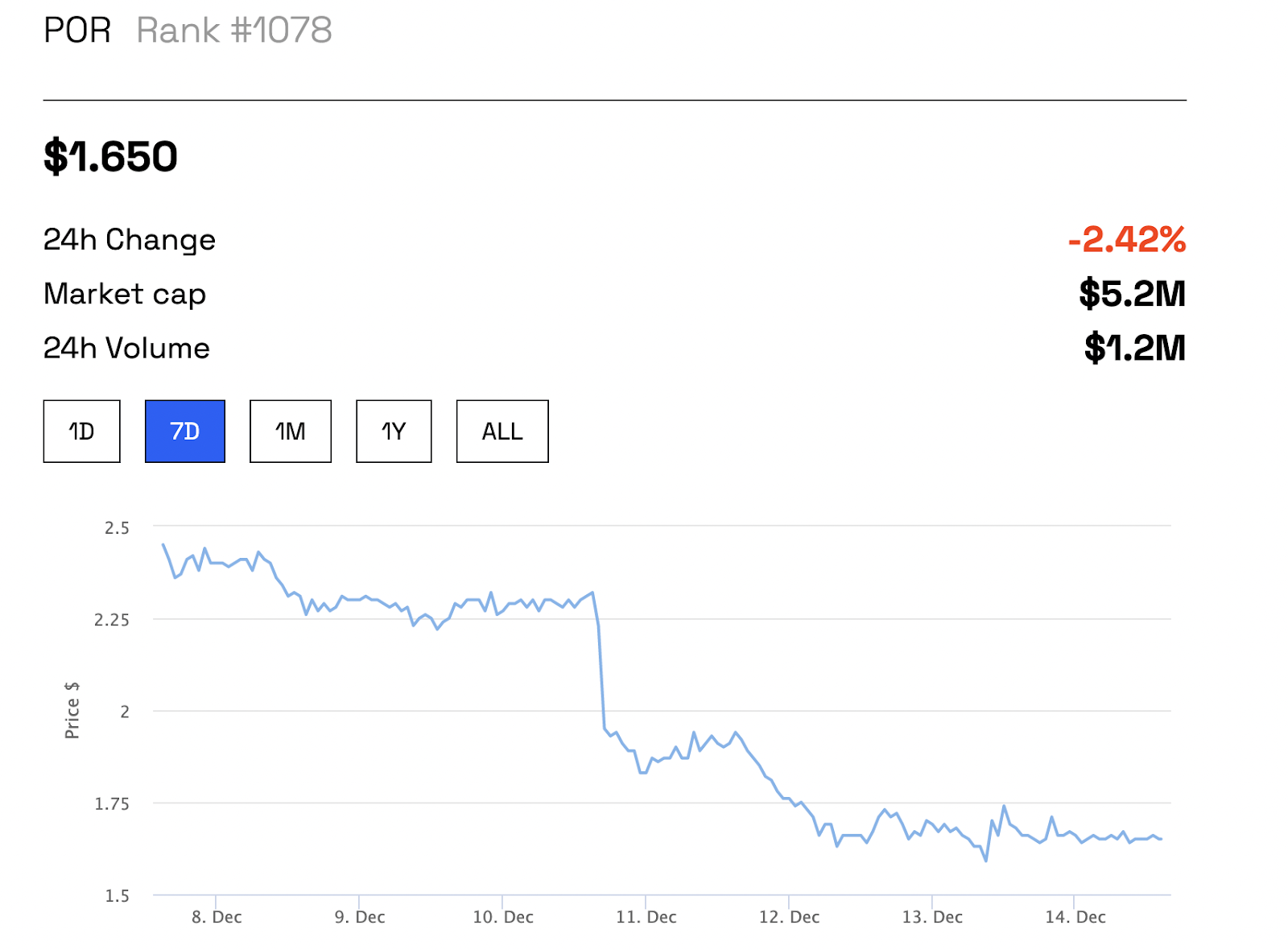This screenshot has width=1288, height=950.
Task: Click the 10. Dec axis label
Action: (503, 917)
